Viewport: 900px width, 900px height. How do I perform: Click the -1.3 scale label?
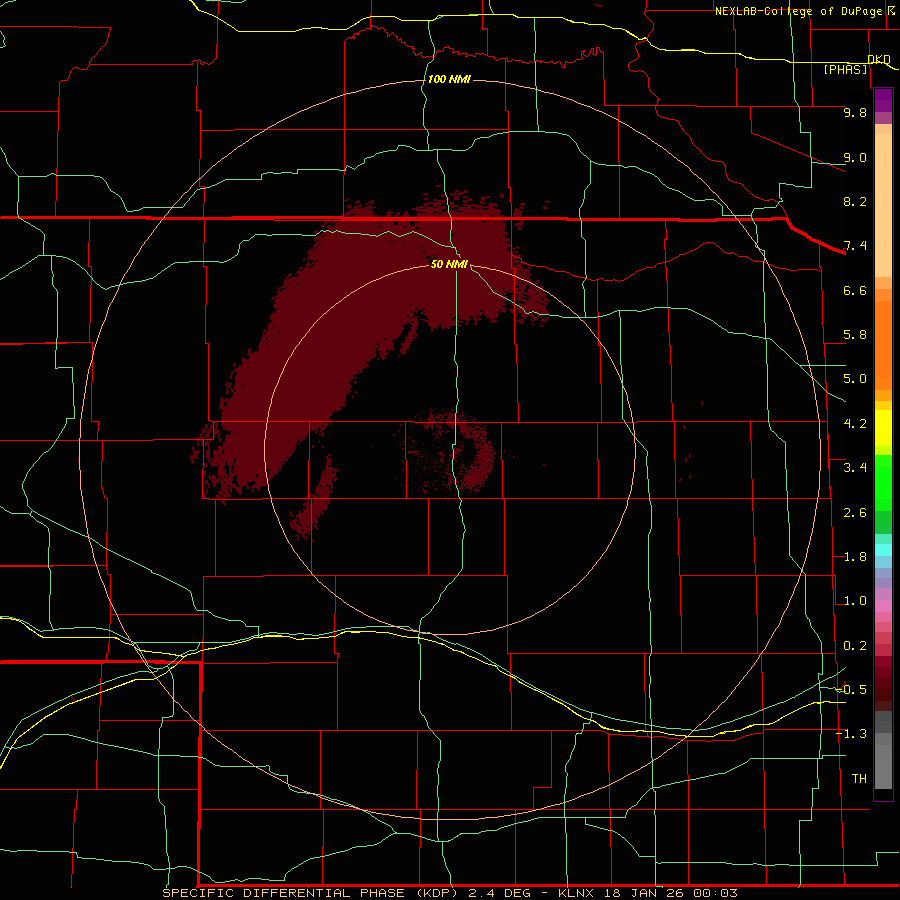pos(851,734)
